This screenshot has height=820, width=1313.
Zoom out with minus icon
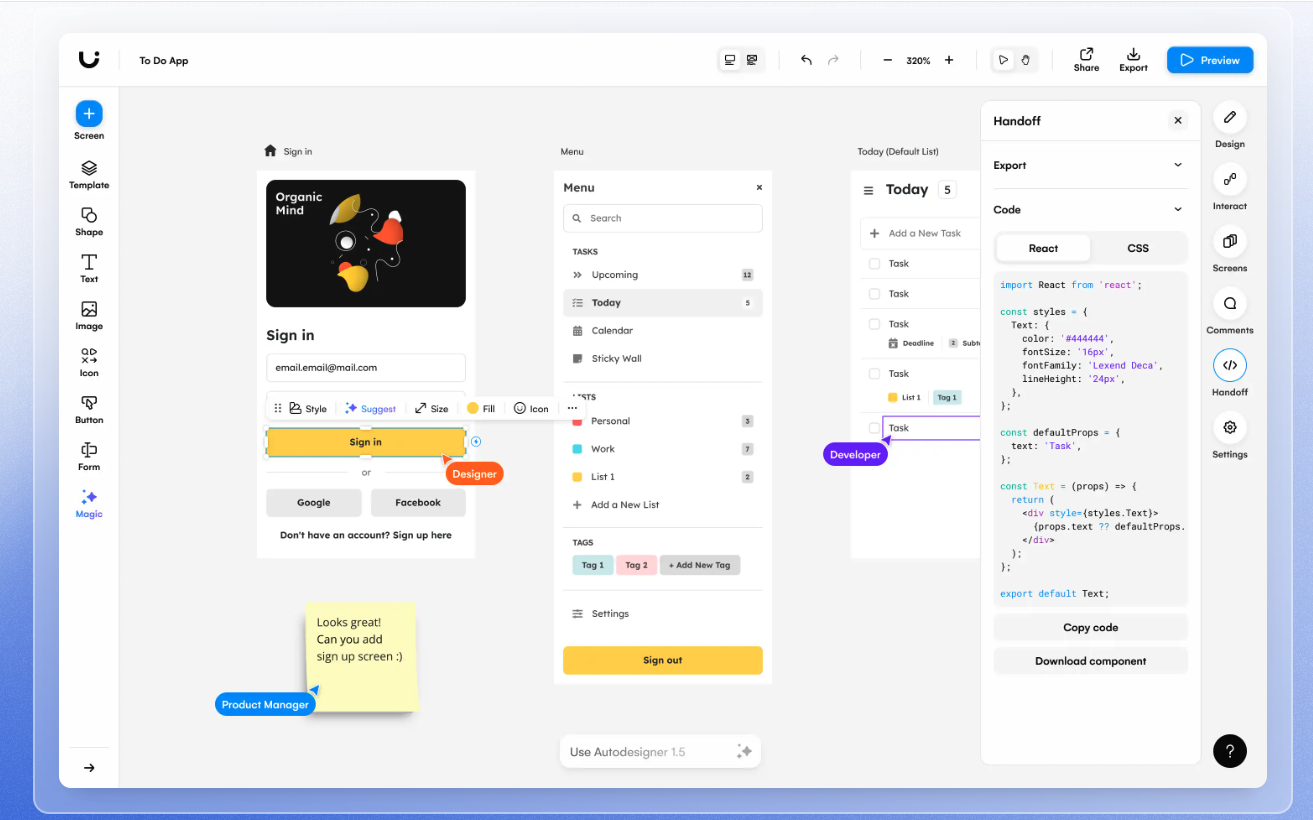pyautogui.click(x=887, y=60)
